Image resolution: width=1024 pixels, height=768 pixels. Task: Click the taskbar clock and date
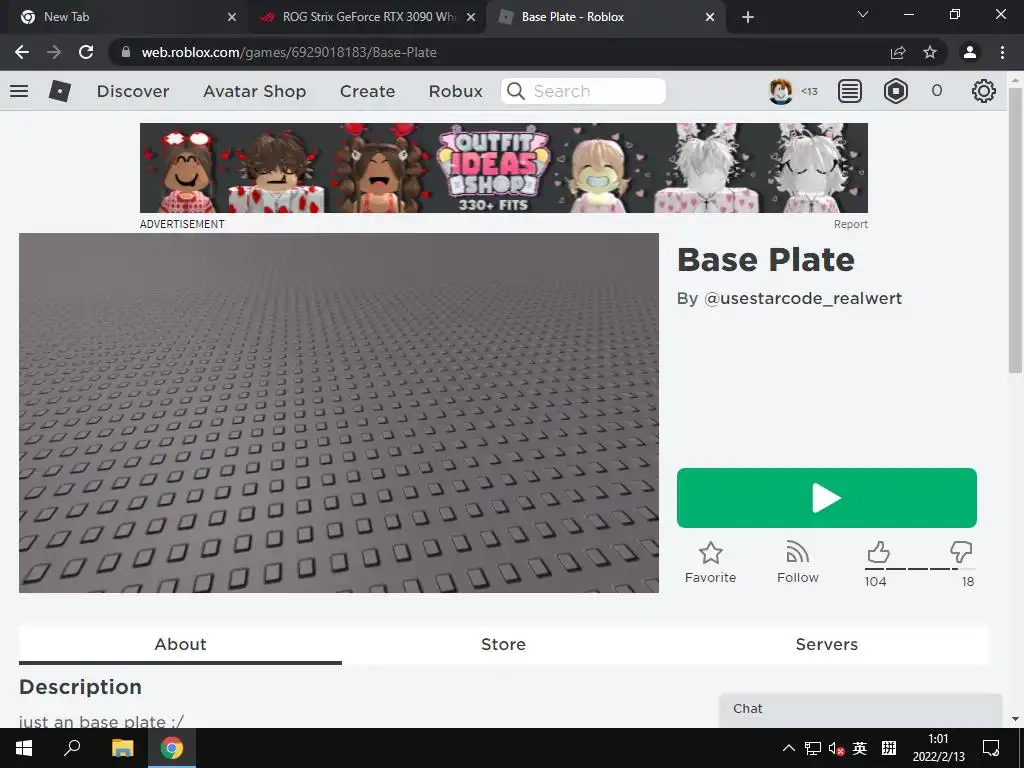point(938,748)
